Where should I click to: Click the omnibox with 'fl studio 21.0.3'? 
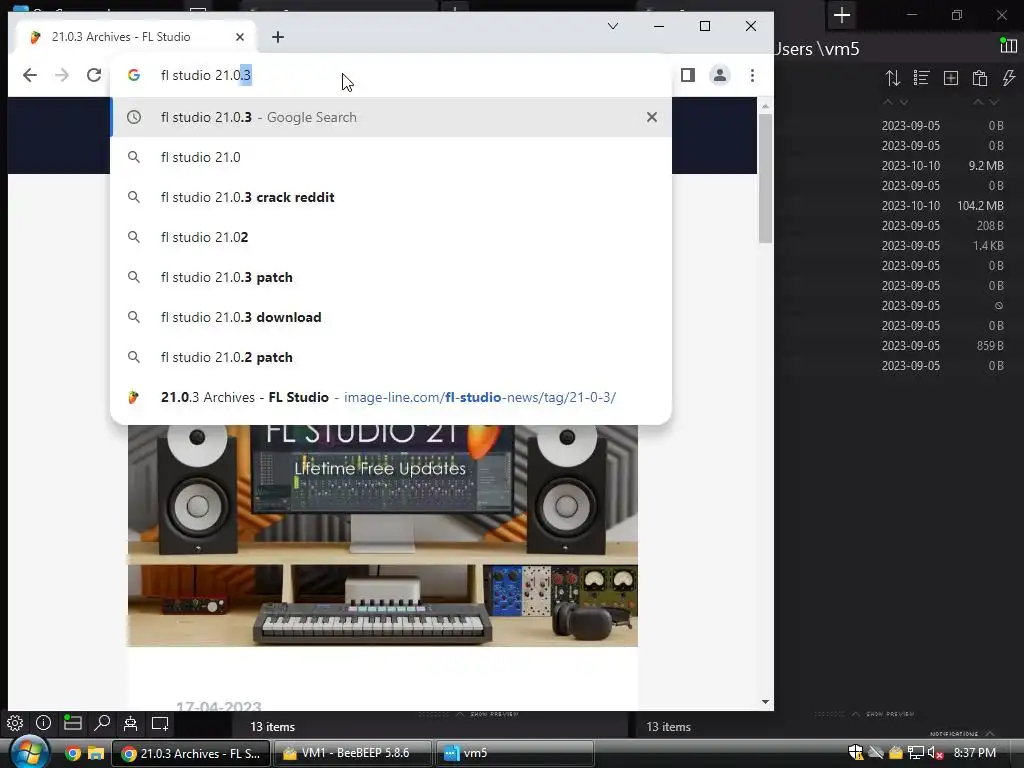(x=392, y=75)
